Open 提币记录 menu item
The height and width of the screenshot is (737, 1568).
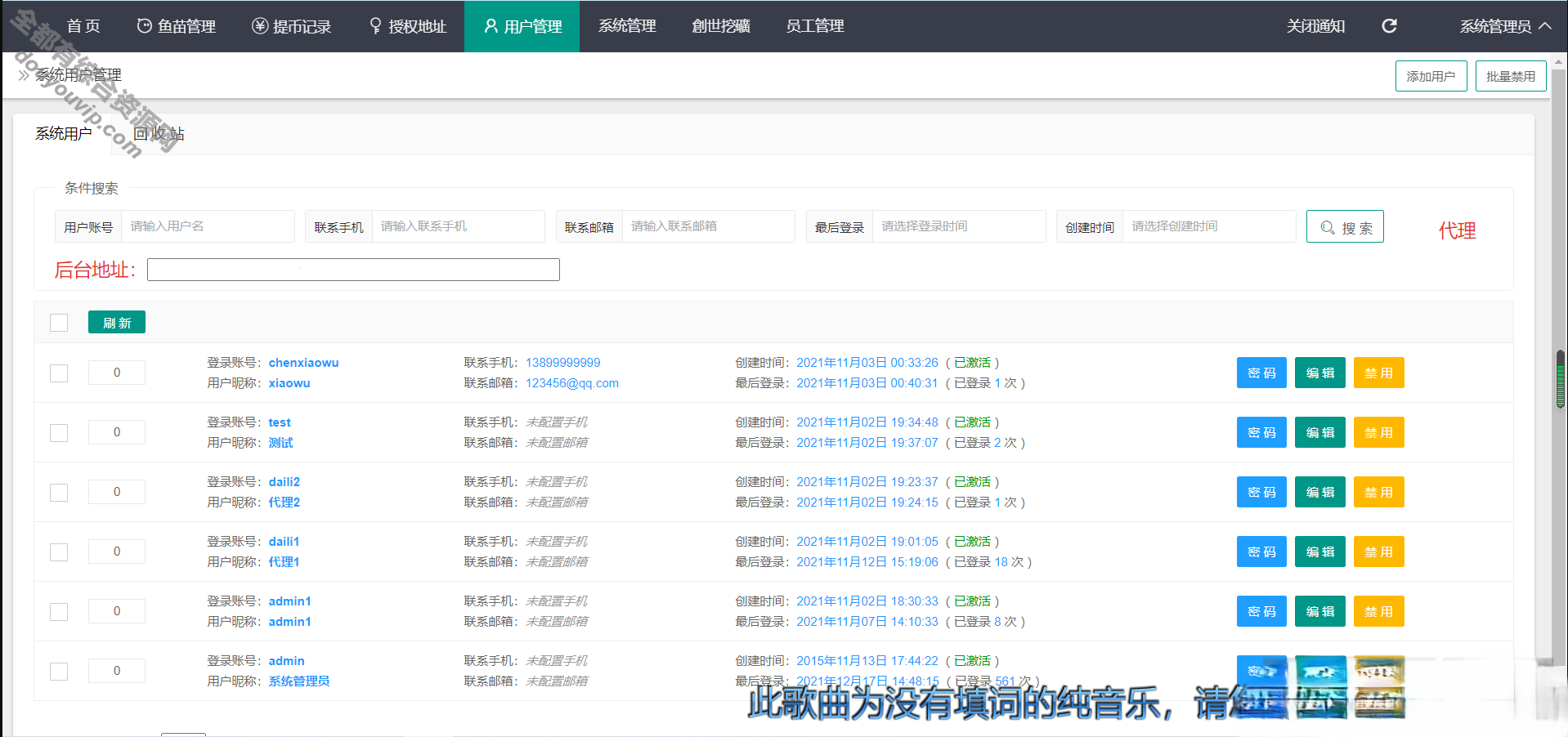pyautogui.click(x=291, y=26)
